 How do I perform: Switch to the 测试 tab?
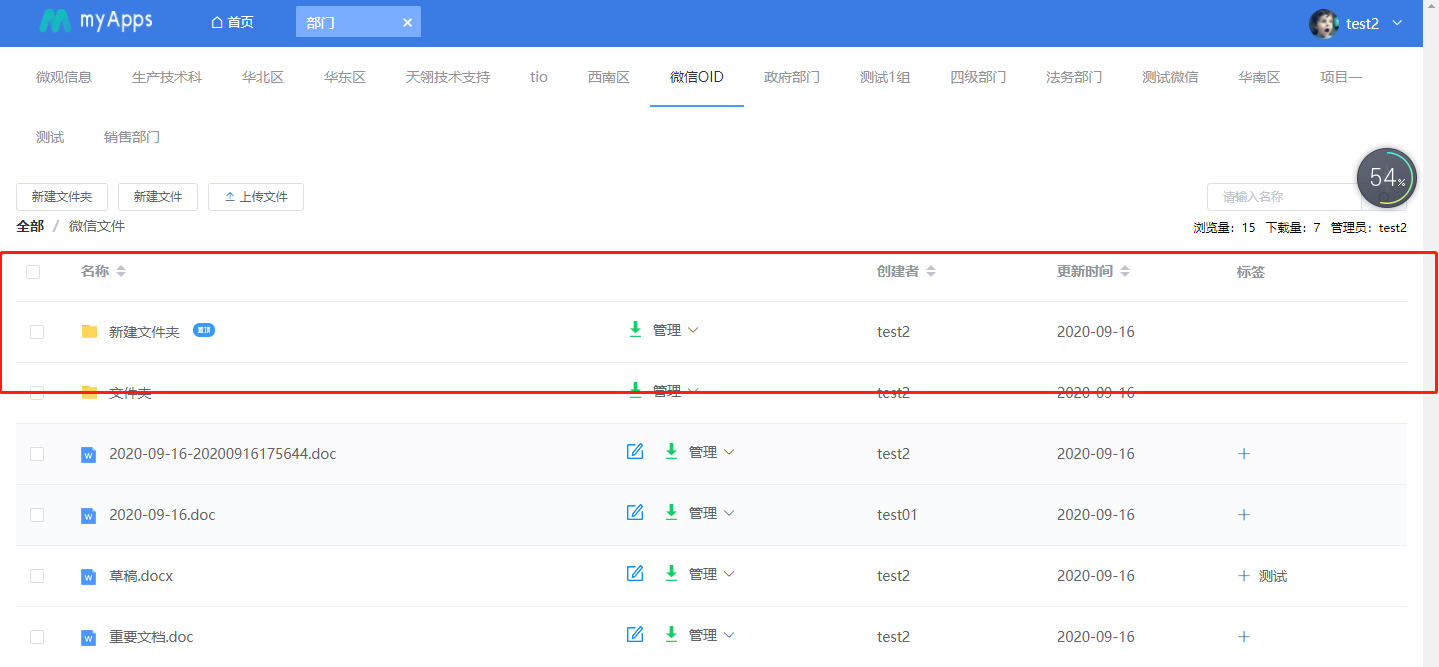click(x=50, y=138)
